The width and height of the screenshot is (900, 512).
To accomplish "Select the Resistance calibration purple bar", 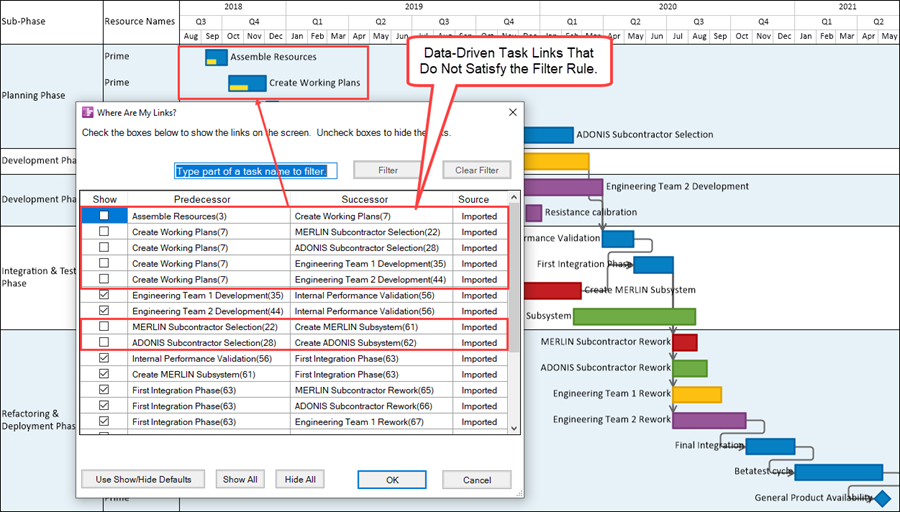I will coord(533,213).
